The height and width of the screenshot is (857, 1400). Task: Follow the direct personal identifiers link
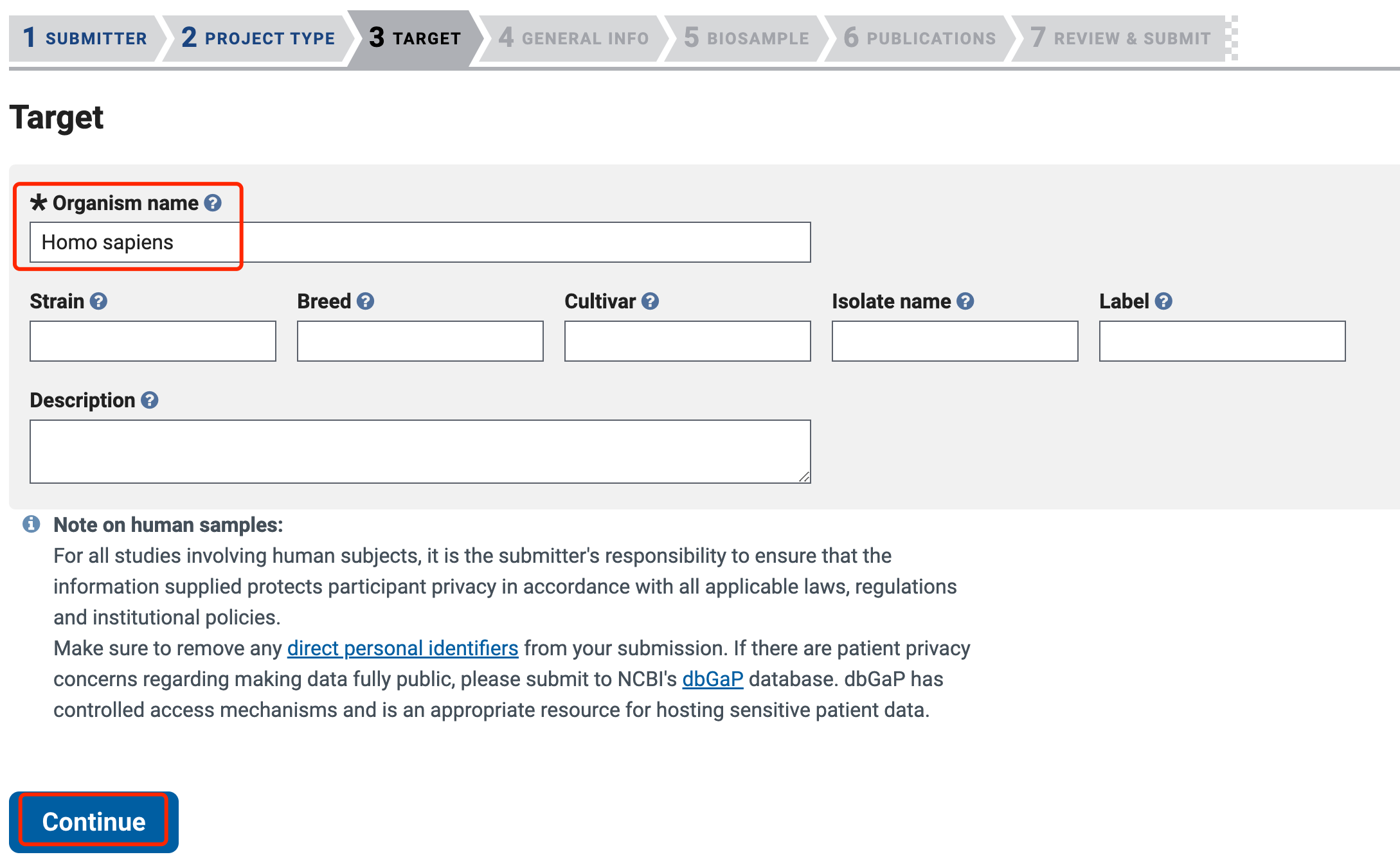pos(402,648)
